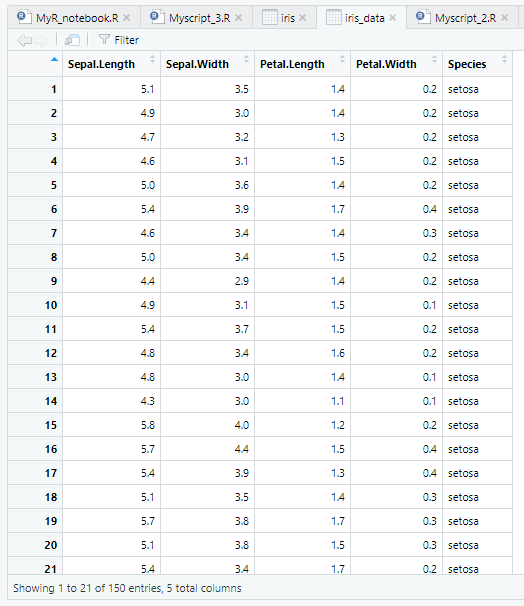Click the back navigation arrow icon
The image size is (524, 606).
(24, 40)
